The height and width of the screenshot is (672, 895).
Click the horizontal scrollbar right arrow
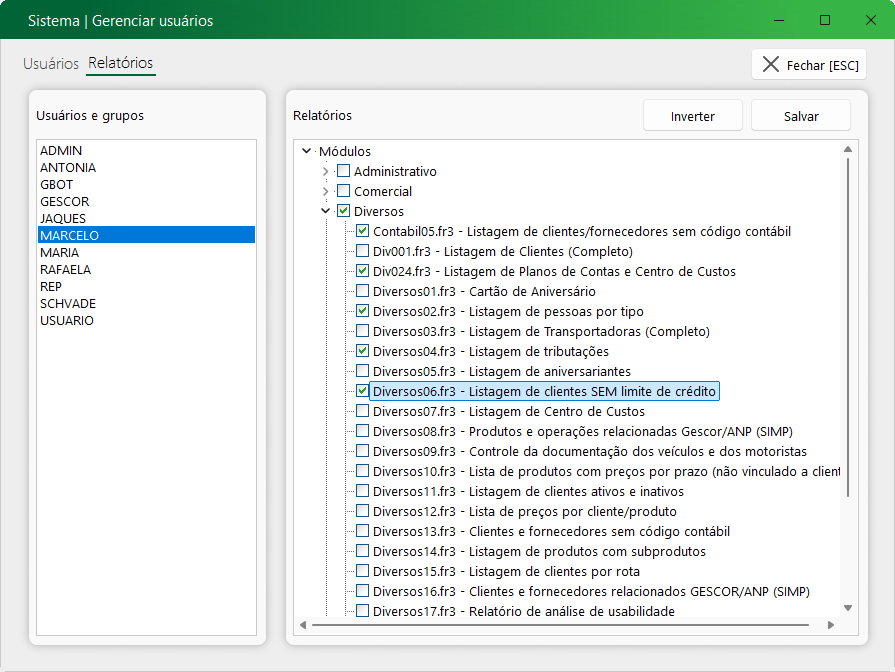click(x=833, y=624)
